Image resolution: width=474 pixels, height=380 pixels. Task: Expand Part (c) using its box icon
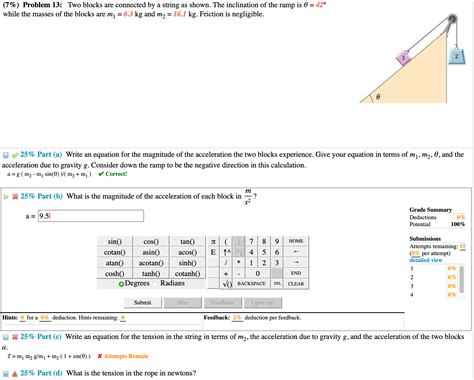click(6, 337)
